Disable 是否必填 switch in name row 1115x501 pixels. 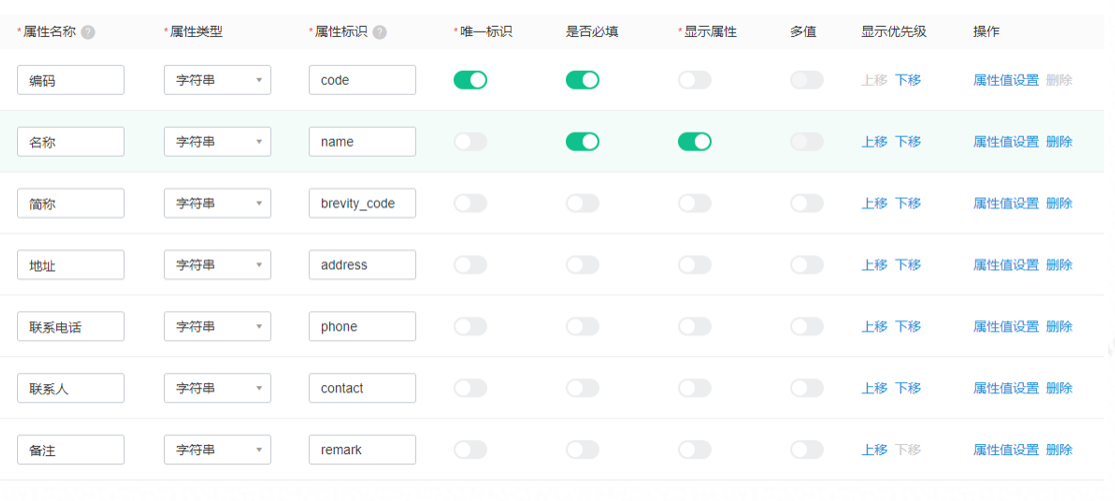pyautogui.click(x=582, y=141)
